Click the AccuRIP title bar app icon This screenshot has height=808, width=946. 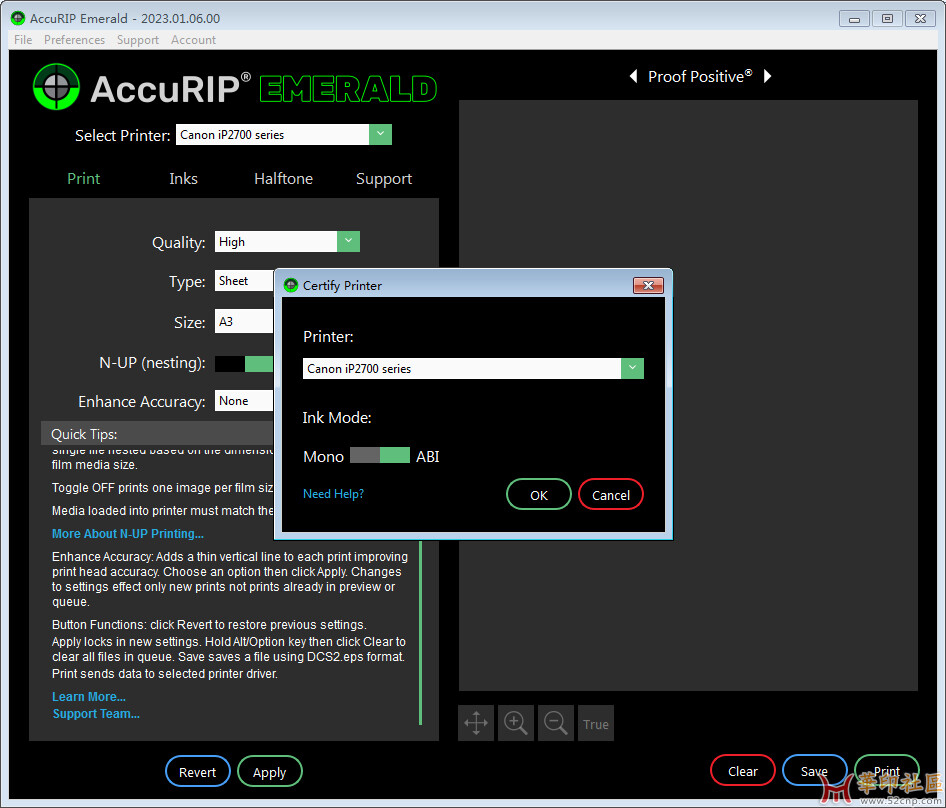coord(18,18)
